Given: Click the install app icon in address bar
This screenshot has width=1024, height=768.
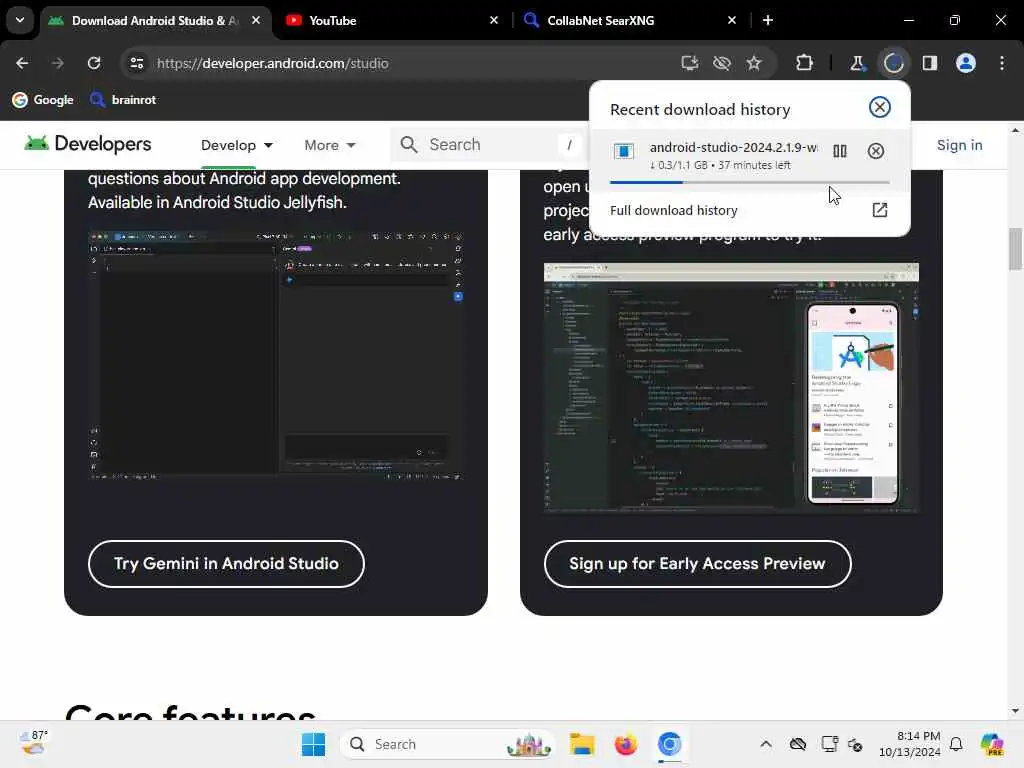Looking at the screenshot, I should [x=690, y=63].
